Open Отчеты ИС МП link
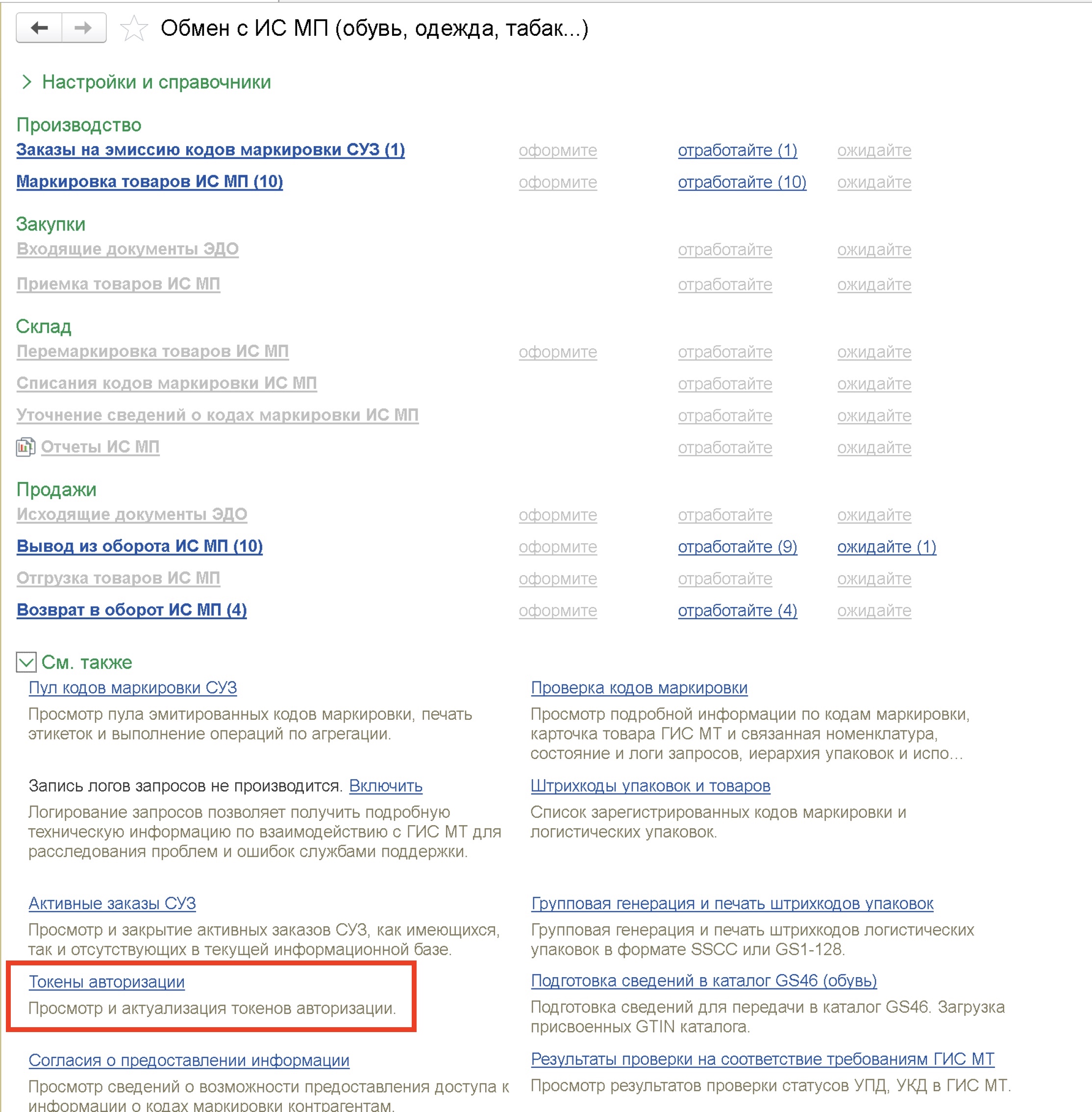 coord(100,447)
